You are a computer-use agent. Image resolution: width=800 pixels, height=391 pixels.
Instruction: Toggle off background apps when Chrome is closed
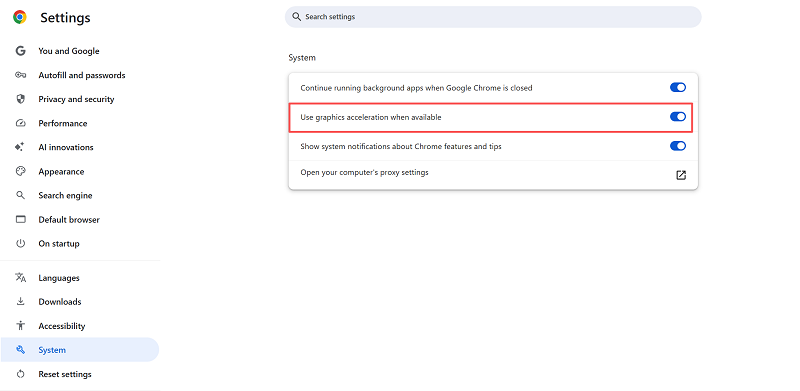point(678,87)
